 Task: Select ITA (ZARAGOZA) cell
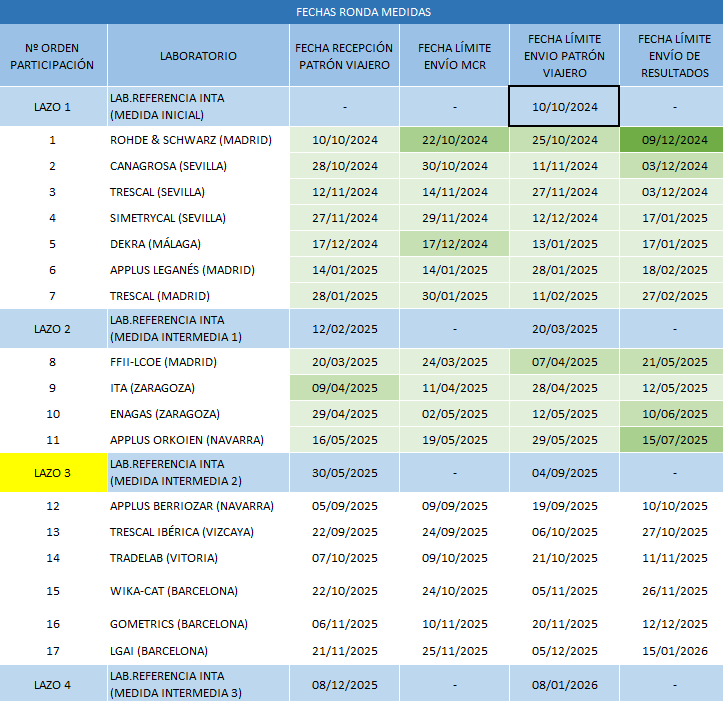(198, 388)
